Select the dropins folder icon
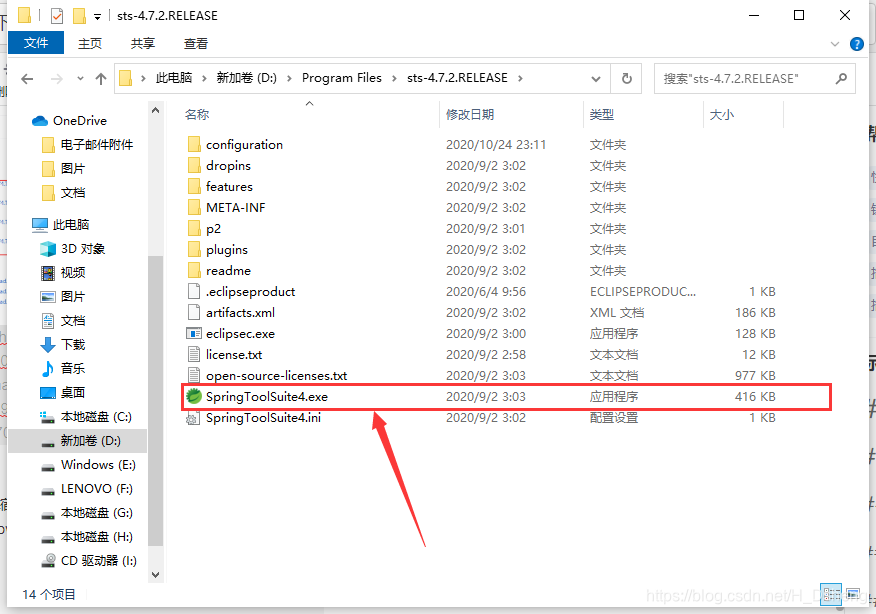This screenshot has width=876, height=614. pyautogui.click(x=194, y=165)
